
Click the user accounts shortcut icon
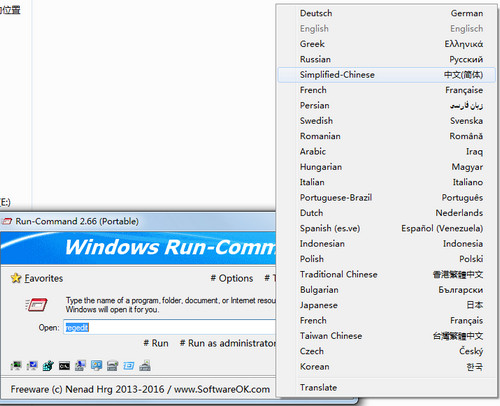80,366
